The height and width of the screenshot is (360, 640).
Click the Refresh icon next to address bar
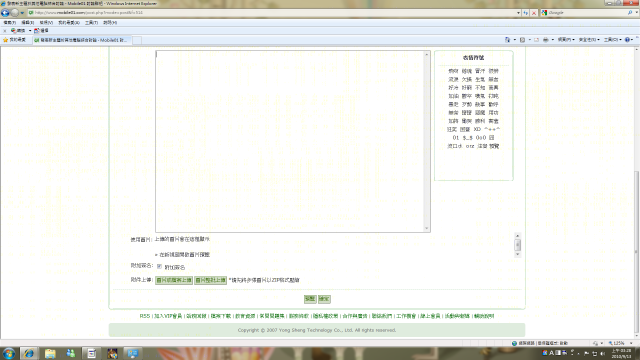tap(526, 13)
